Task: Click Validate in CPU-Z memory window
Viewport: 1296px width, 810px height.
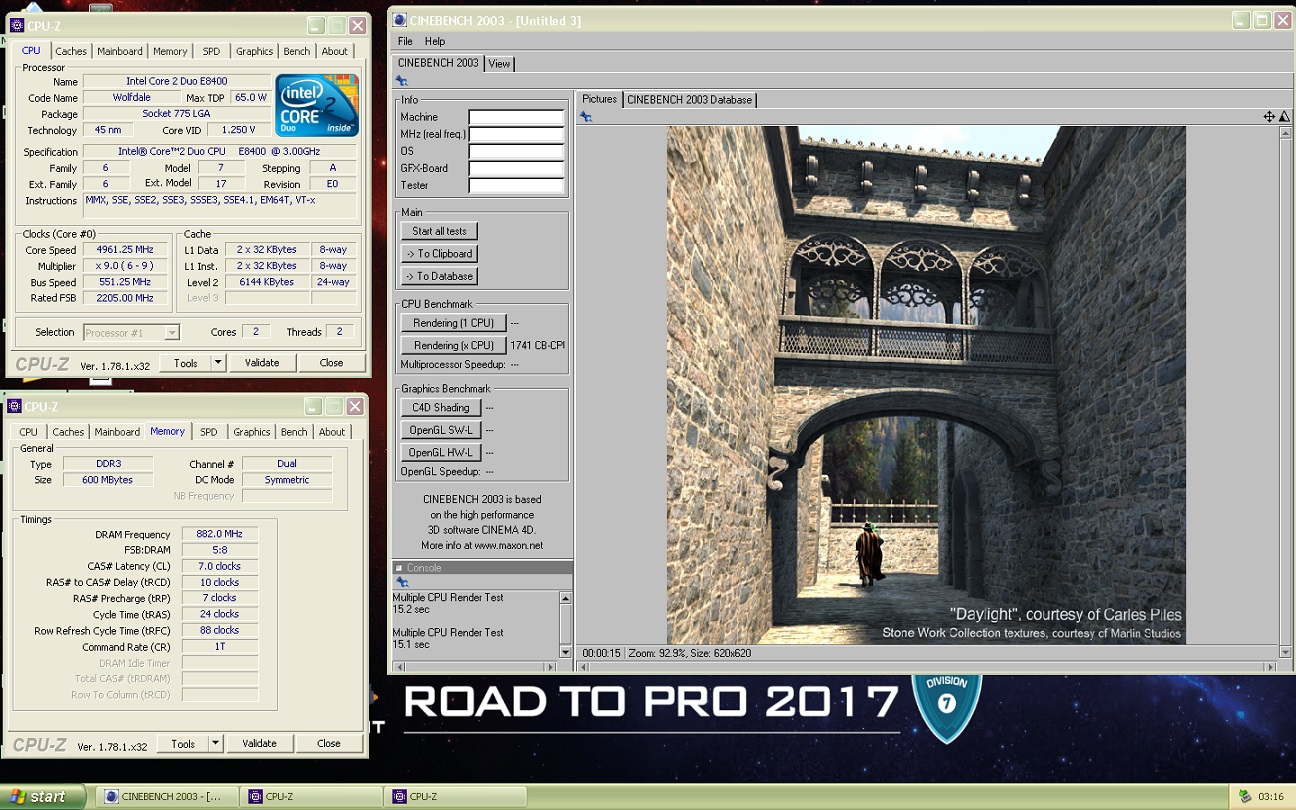Action: click(x=259, y=743)
